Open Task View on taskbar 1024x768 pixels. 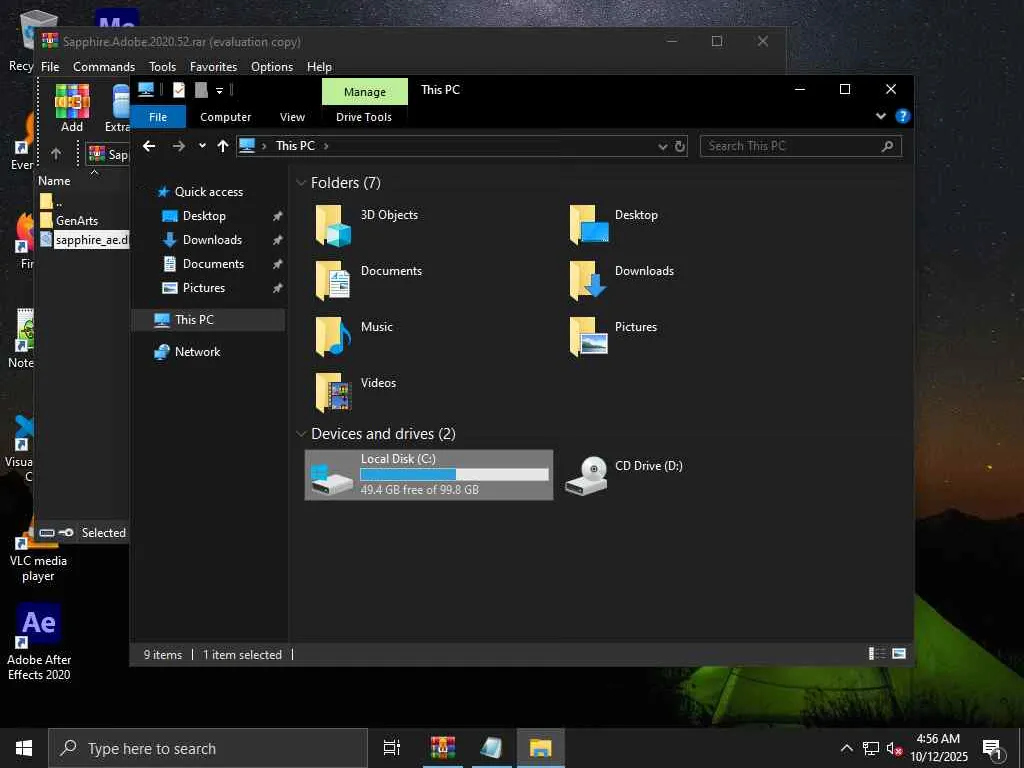pos(392,748)
